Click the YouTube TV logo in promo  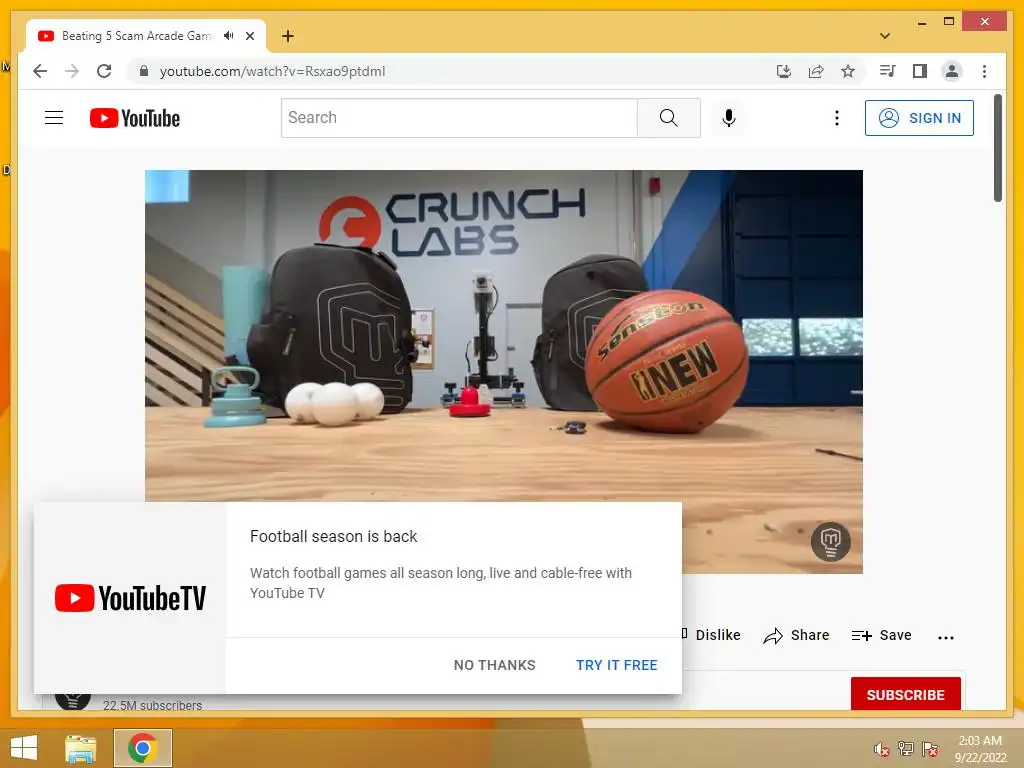click(x=130, y=598)
